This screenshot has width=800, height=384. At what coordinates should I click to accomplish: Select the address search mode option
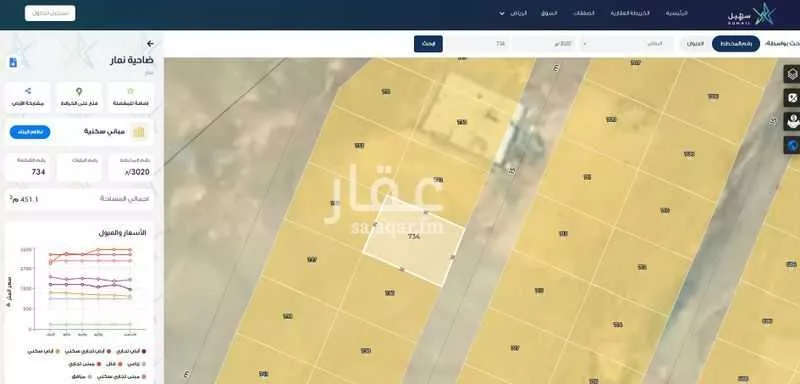click(694, 44)
